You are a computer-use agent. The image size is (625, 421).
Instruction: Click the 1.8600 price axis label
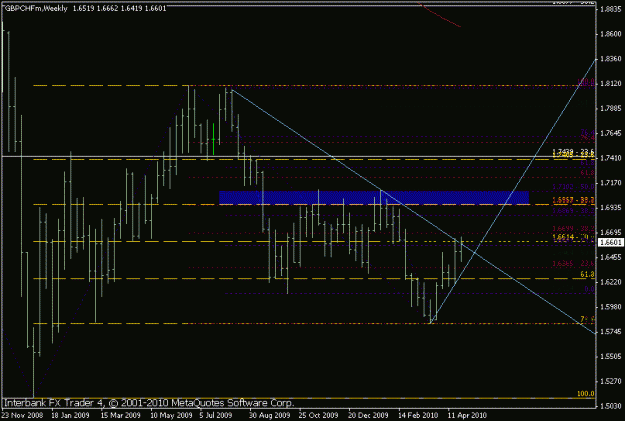(x=611, y=34)
